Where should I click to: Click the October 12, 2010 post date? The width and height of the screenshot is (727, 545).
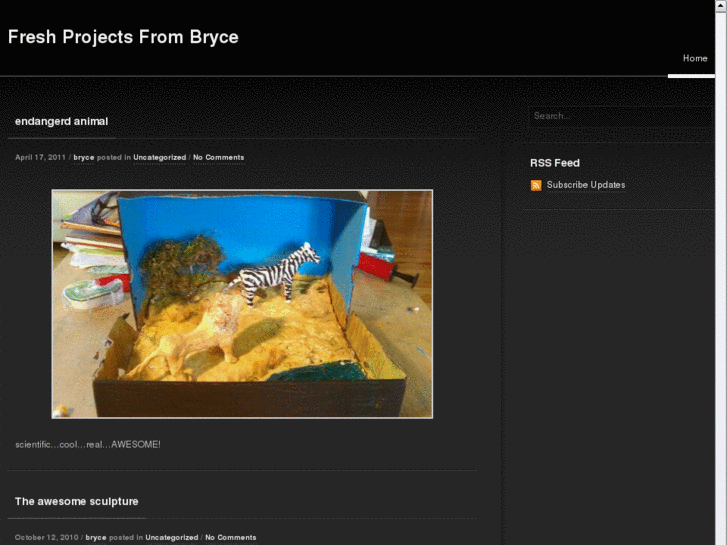pyautogui.click(x=46, y=537)
